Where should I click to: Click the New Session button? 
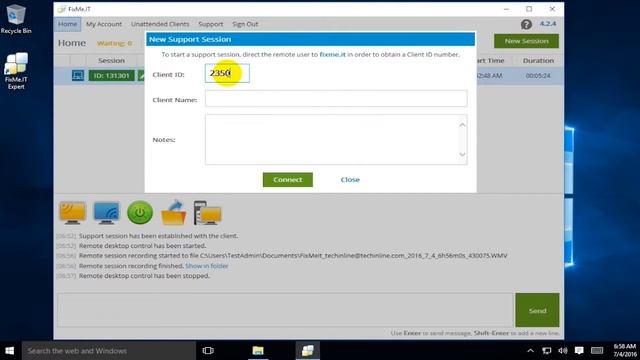point(526,41)
